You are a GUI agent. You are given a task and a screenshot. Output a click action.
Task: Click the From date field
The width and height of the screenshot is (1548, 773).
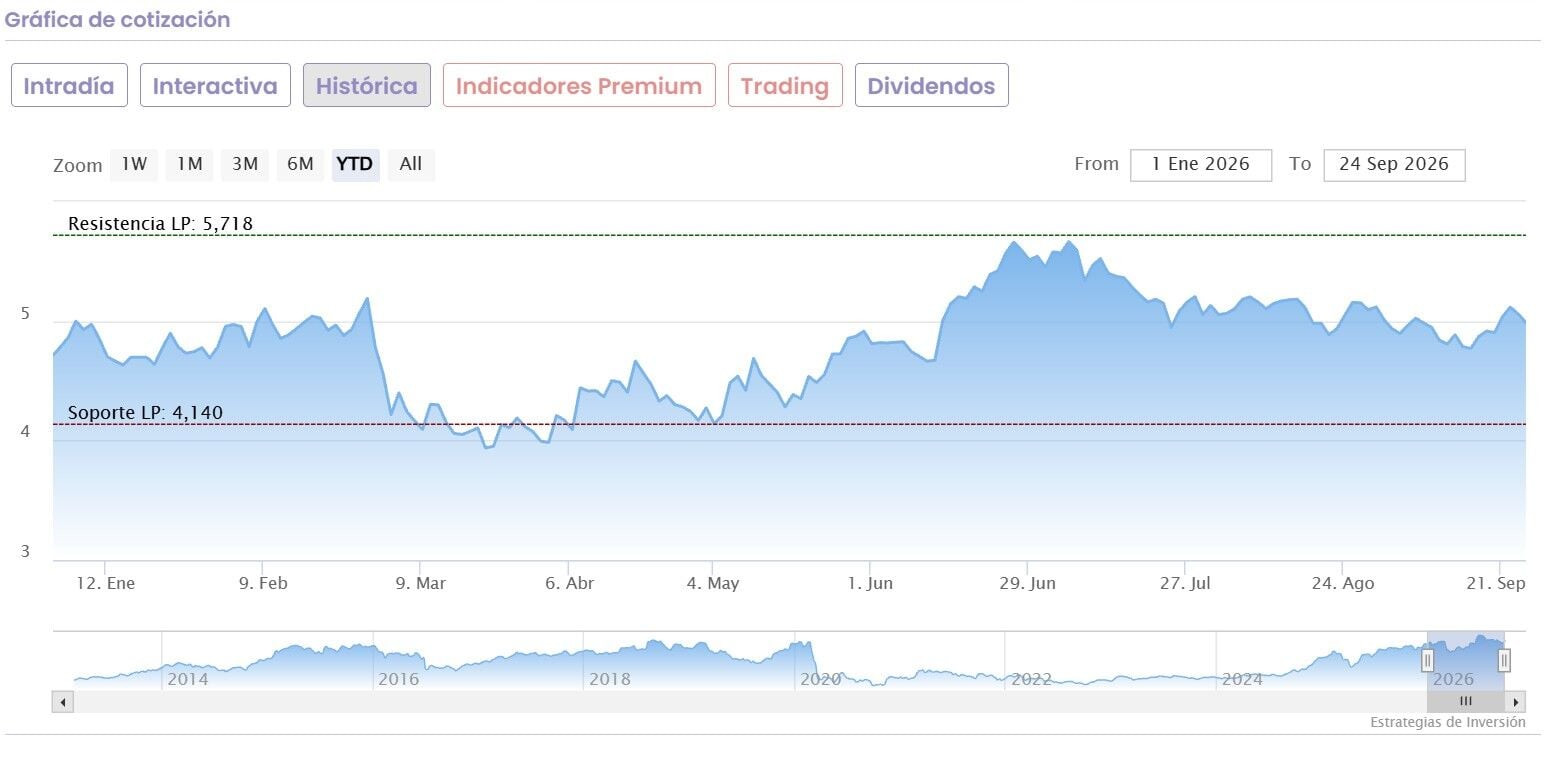click(x=1201, y=165)
